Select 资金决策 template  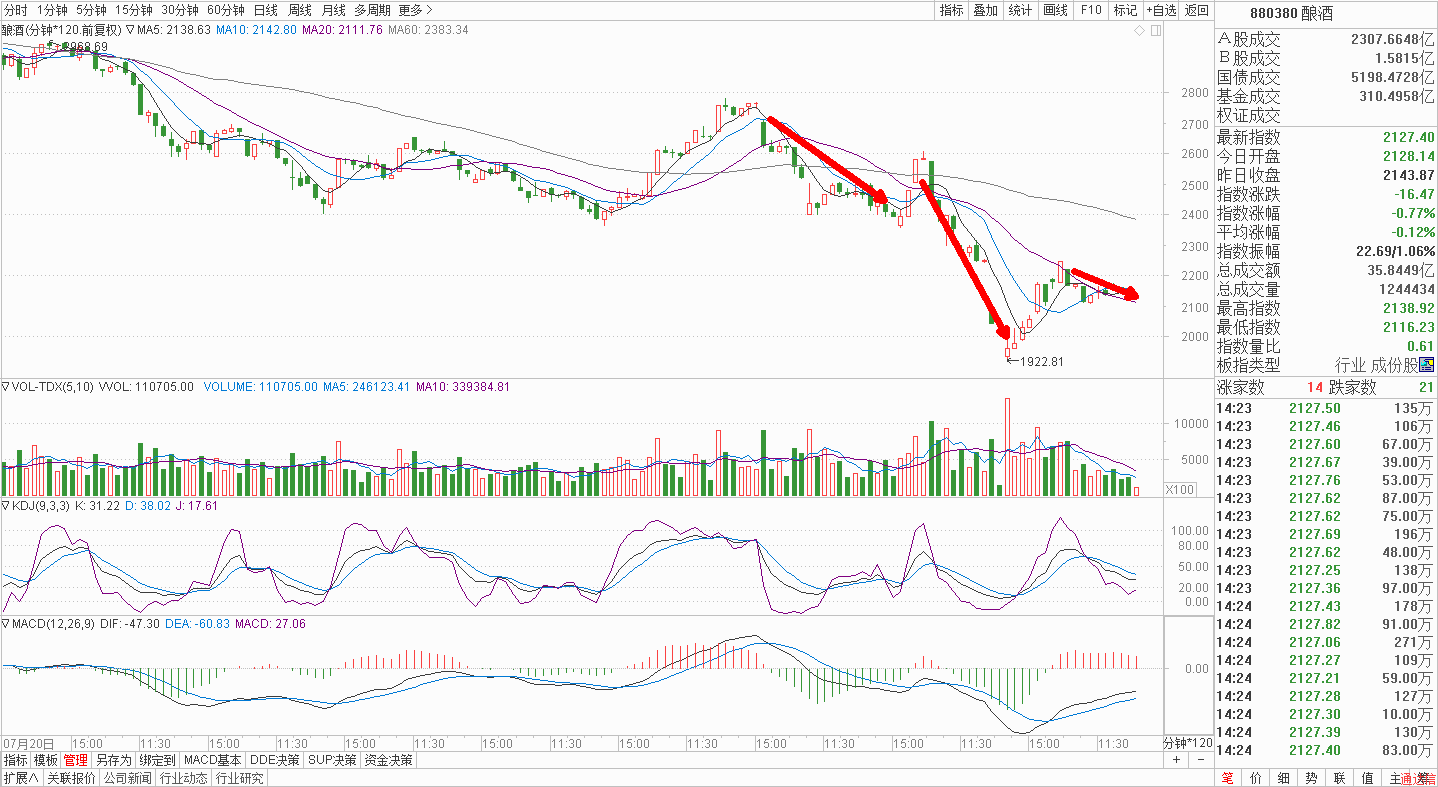pos(389,760)
